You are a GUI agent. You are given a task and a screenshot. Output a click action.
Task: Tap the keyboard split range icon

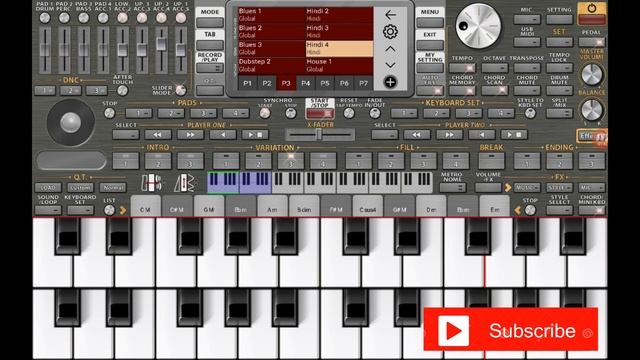coord(151,183)
